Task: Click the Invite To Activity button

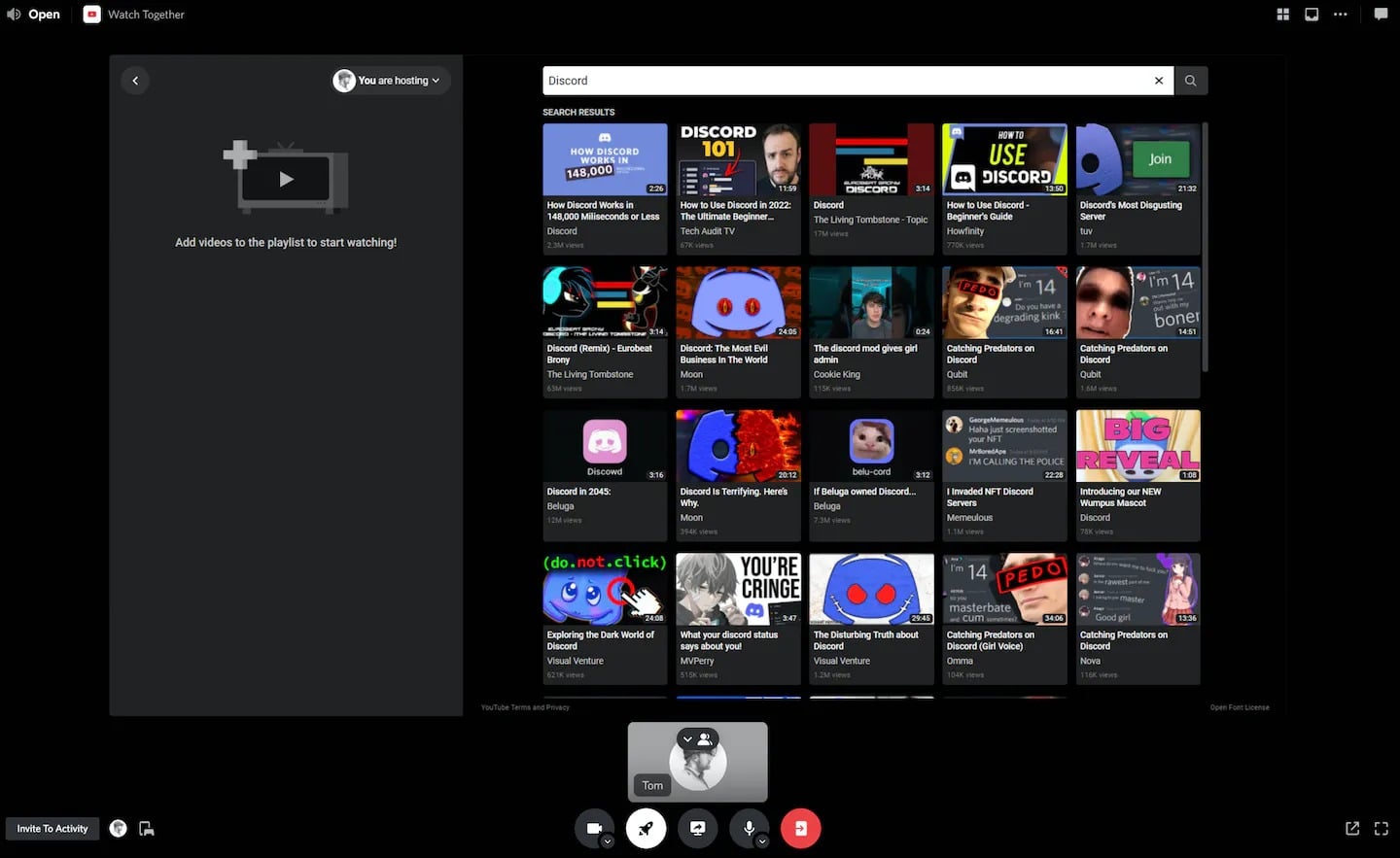Action: click(x=52, y=828)
